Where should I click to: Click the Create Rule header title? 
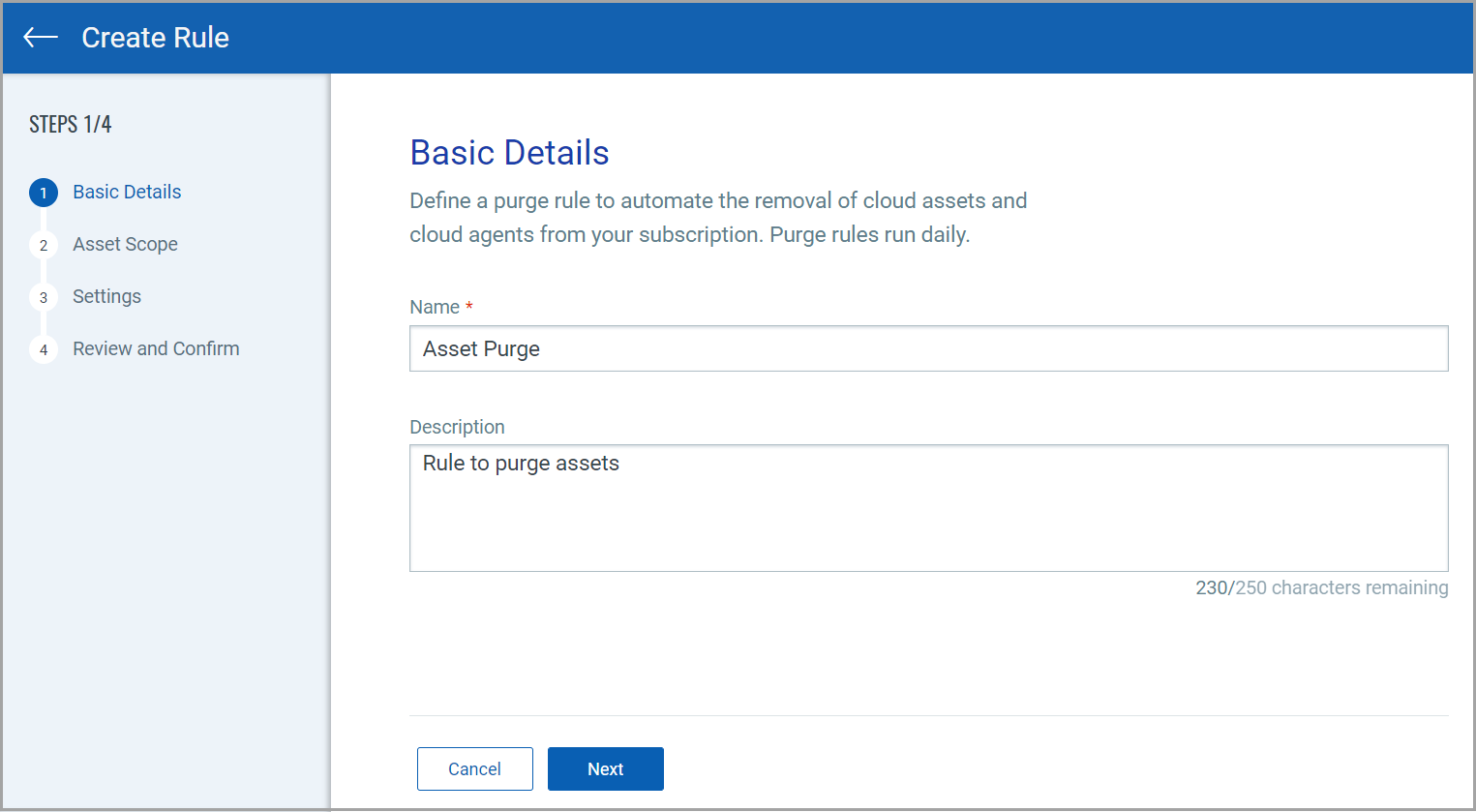[x=155, y=38]
